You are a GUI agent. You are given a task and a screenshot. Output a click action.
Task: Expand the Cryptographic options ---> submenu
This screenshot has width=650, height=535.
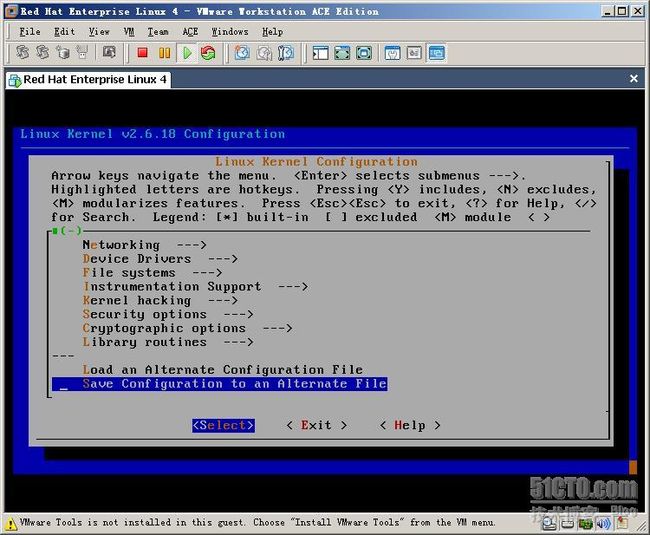187,328
